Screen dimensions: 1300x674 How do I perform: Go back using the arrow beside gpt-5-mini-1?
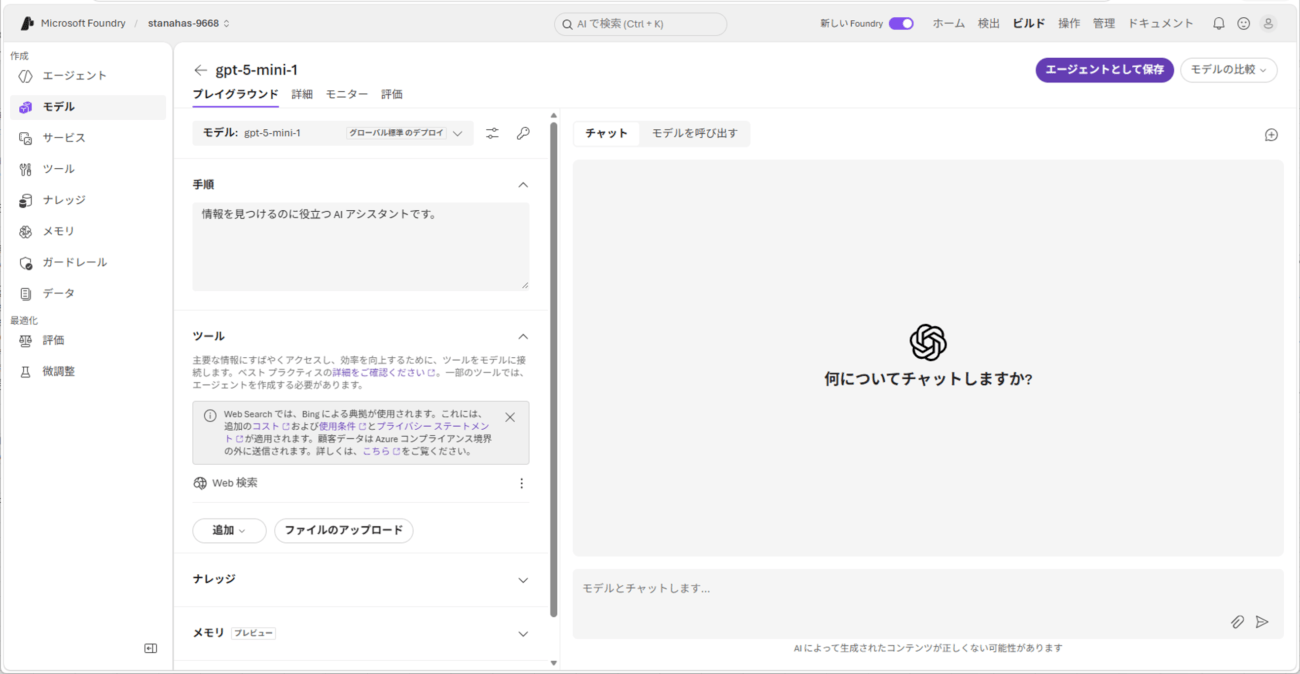pyautogui.click(x=200, y=70)
